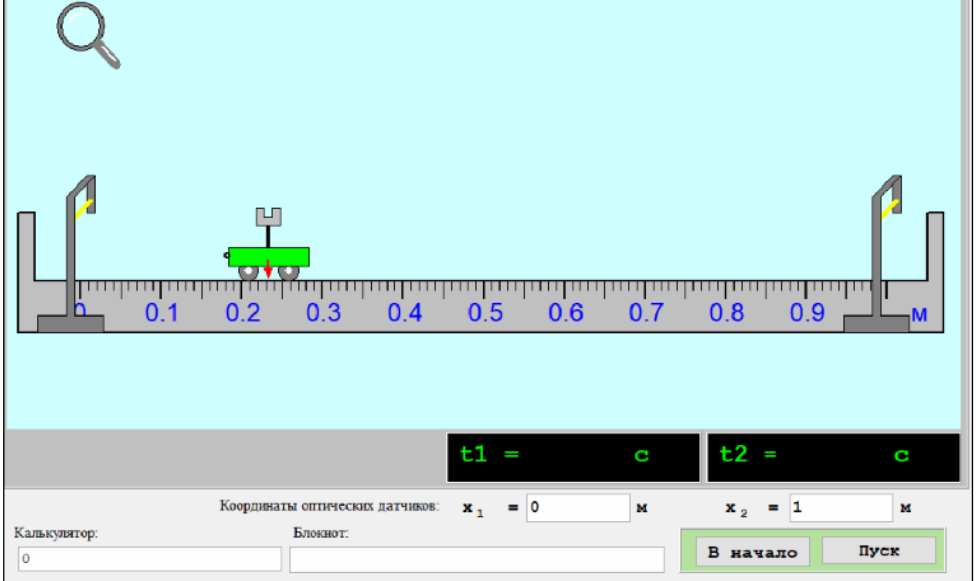Click the Калькулятор: label
Image resolution: width=976 pixels, height=581 pixels.
tap(56, 533)
